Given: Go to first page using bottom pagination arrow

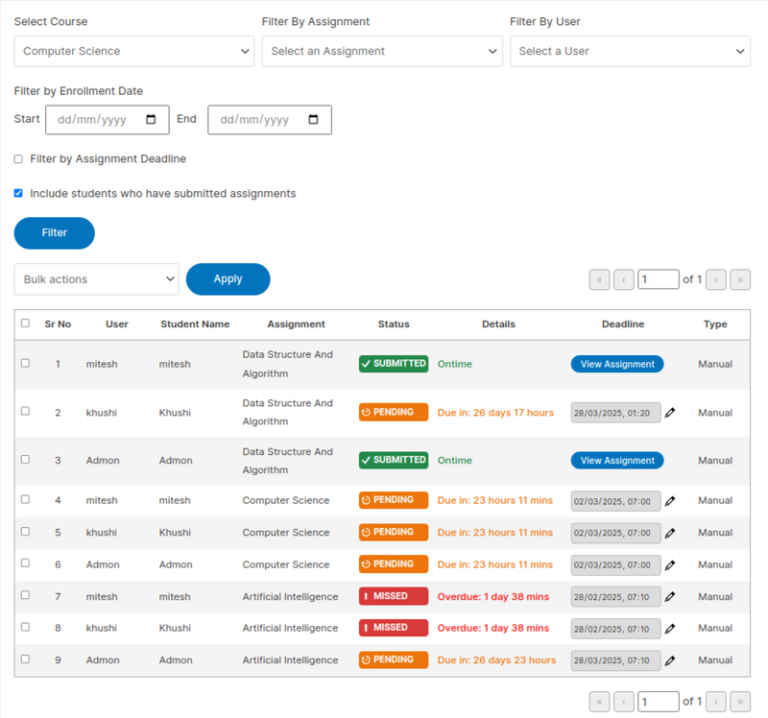Looking at the screenshot, I should (600, 701).
